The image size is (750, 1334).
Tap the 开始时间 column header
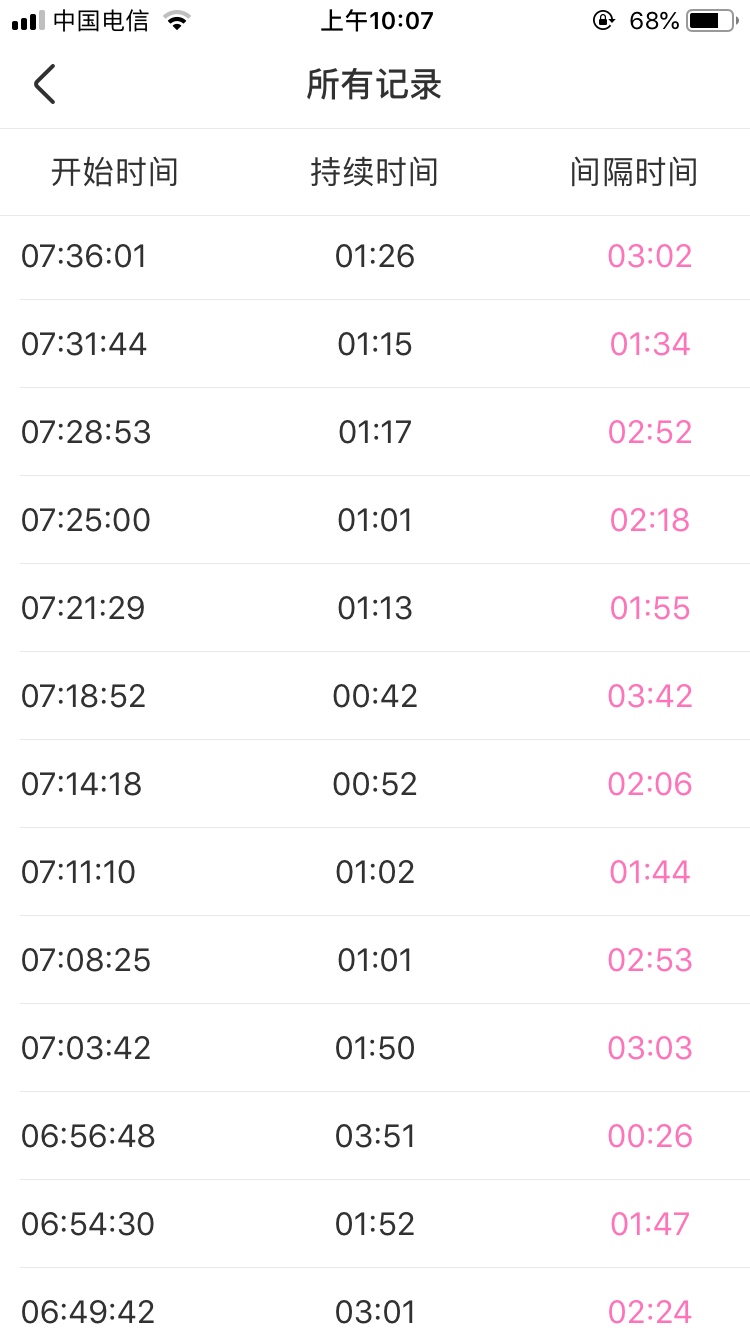coord(115,172)
